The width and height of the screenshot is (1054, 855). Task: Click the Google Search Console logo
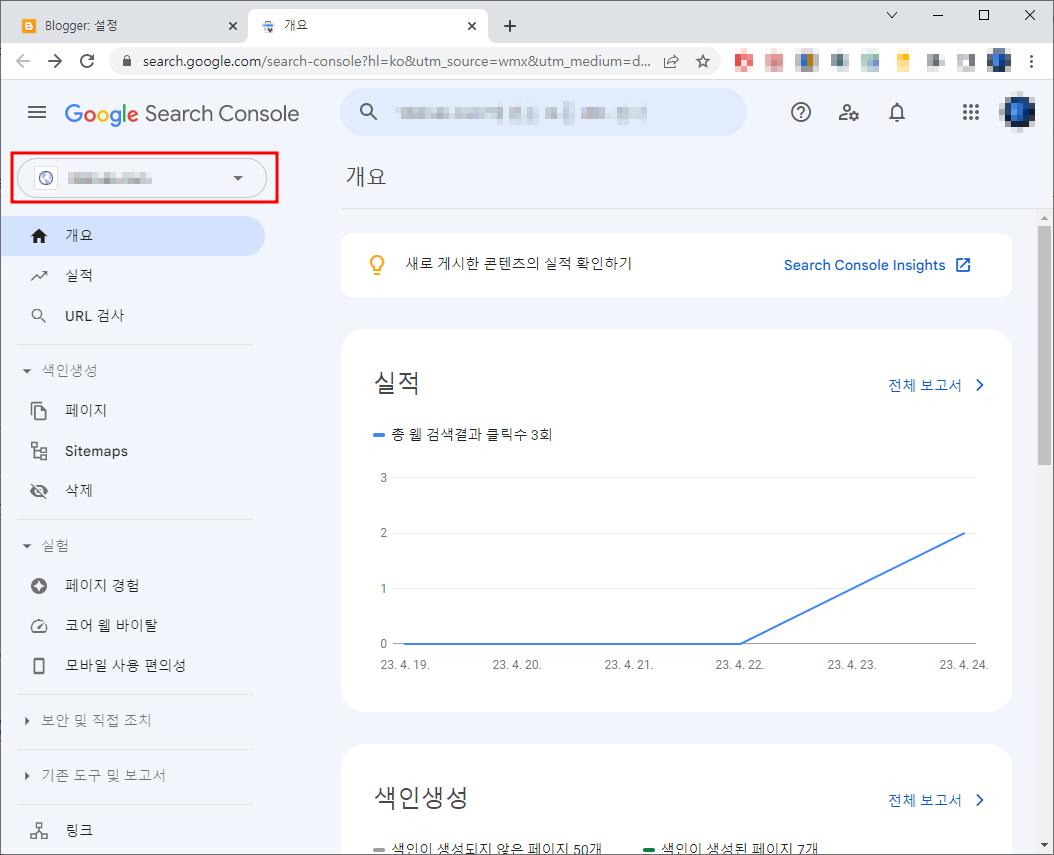[x=181, y=114]
